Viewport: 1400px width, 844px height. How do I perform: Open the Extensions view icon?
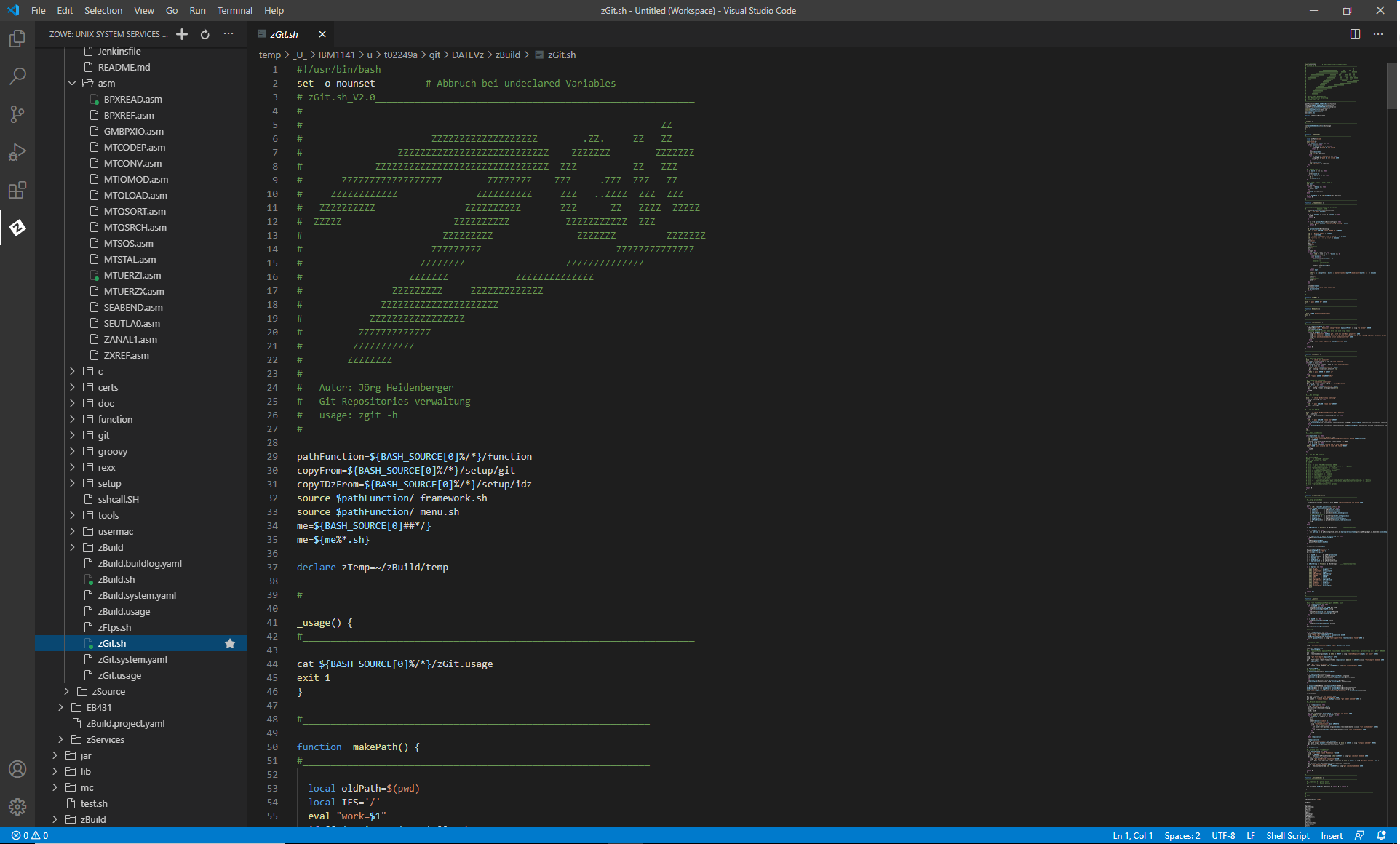[17, 190]
